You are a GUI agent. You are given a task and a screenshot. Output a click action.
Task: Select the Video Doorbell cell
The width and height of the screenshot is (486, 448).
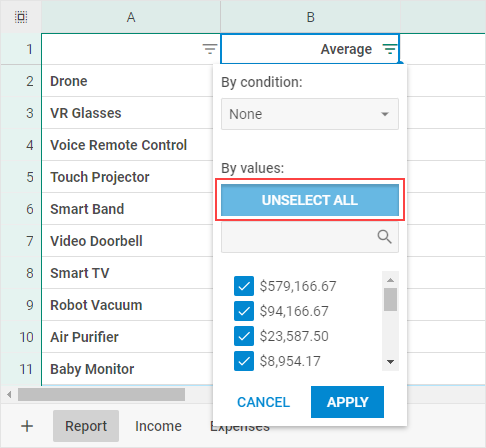pyautogui.click(x=127, y=241)
